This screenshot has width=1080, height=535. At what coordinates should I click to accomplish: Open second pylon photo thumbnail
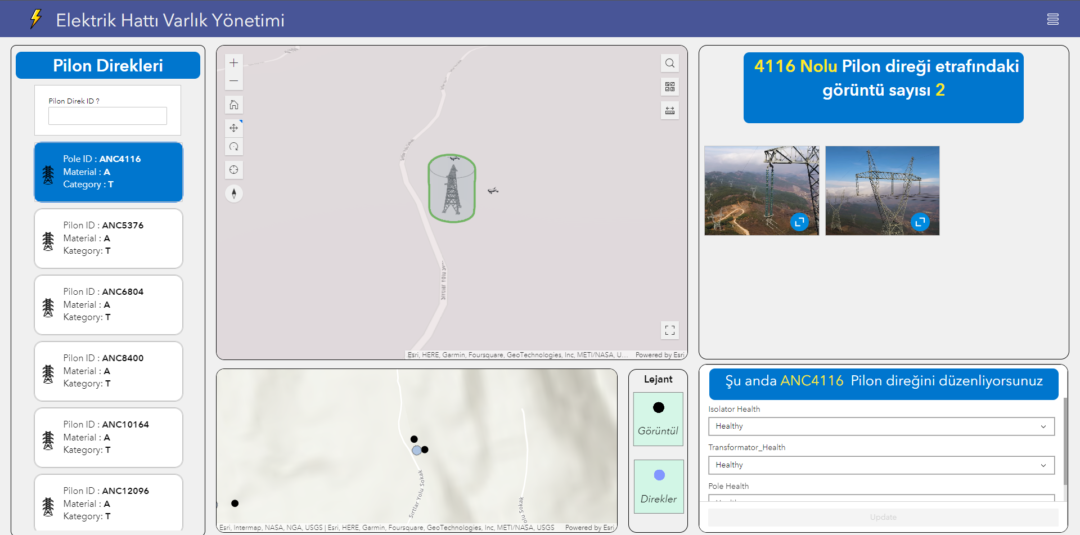pos(882,191)
